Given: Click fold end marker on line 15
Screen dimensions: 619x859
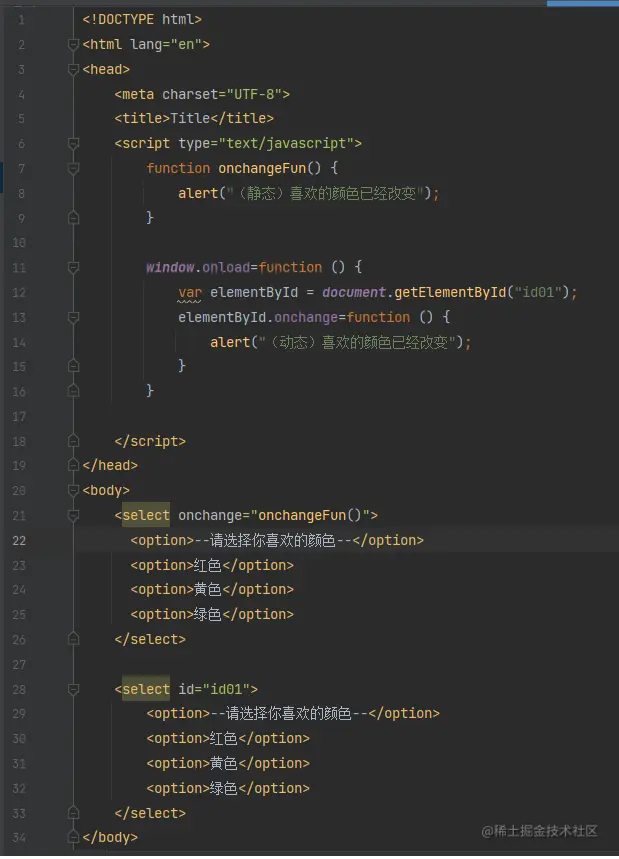Looking at the screenshot, I should (x=73, y=366).
